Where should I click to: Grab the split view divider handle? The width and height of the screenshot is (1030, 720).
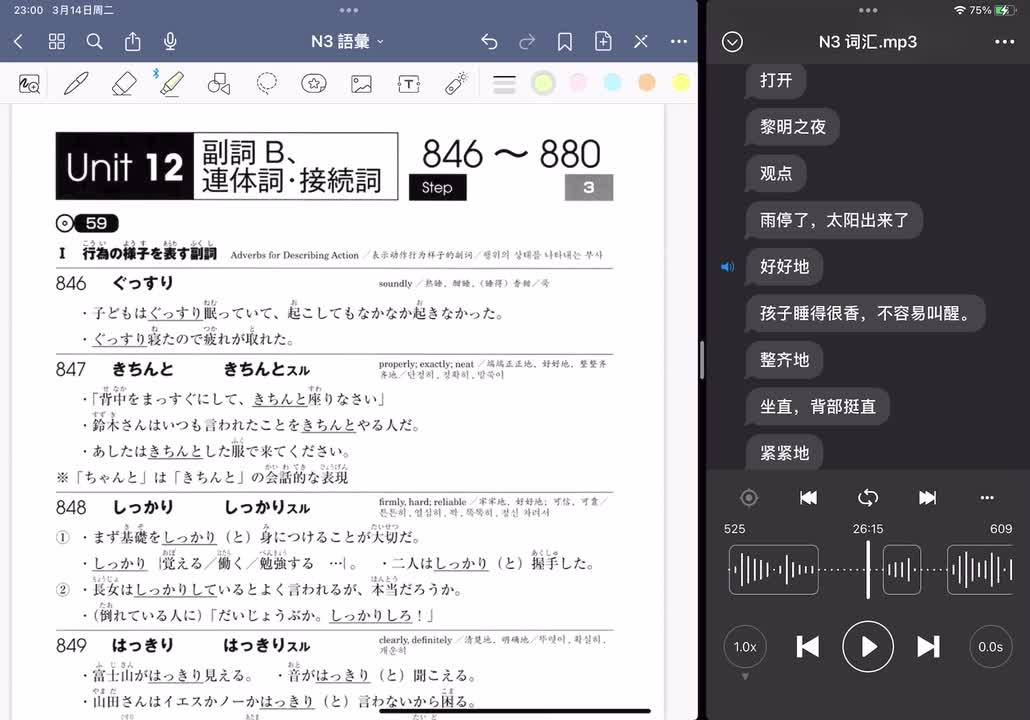point(702,360)
